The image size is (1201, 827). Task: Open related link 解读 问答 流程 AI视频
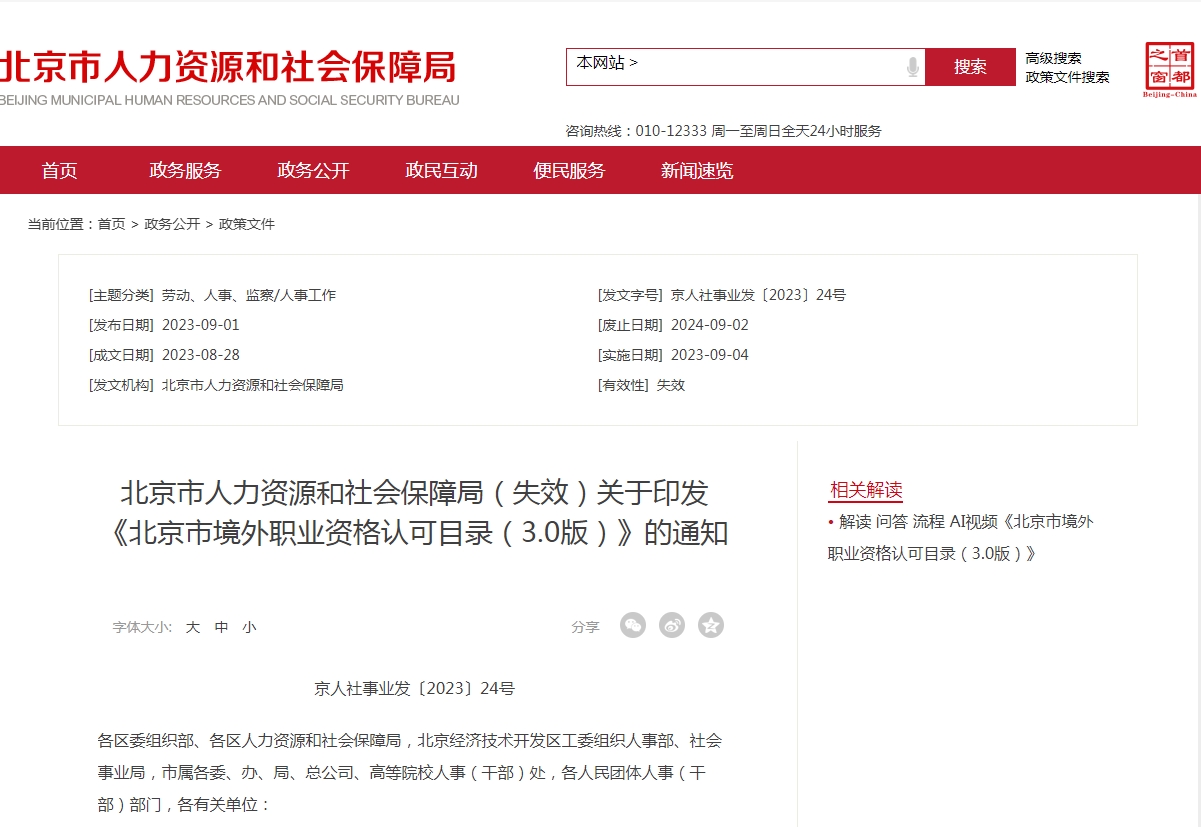(x=961, y=537)
